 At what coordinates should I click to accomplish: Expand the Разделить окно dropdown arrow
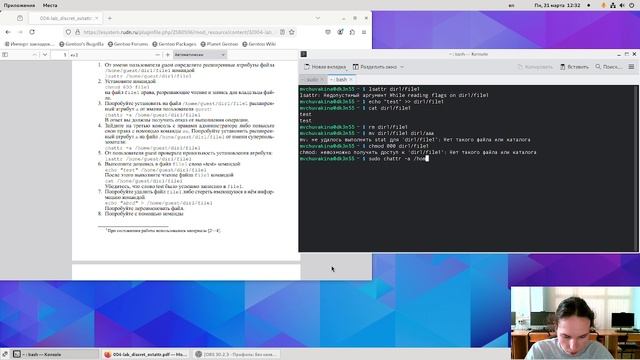[x=402, y=67]
